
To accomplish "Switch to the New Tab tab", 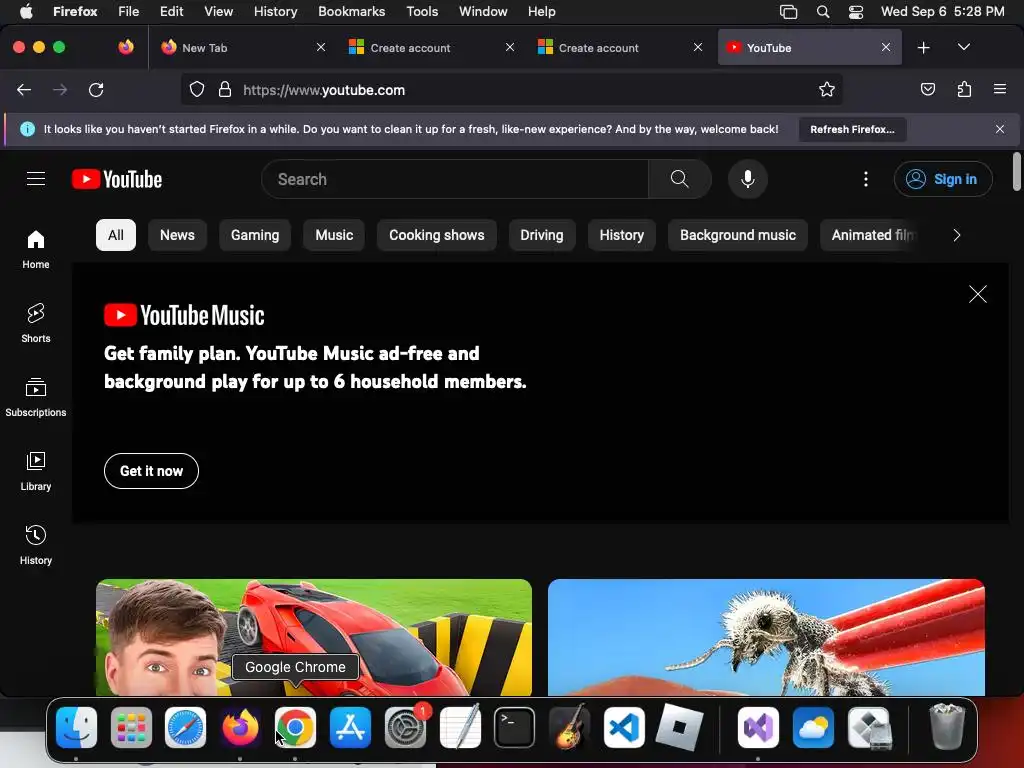I will [x=243, y=48].
